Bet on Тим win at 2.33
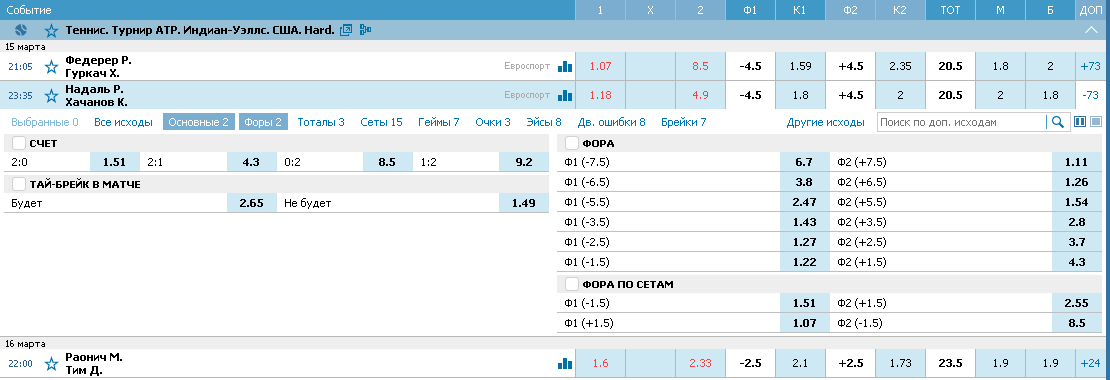The image size is (1110, 380). click(700, 364)
